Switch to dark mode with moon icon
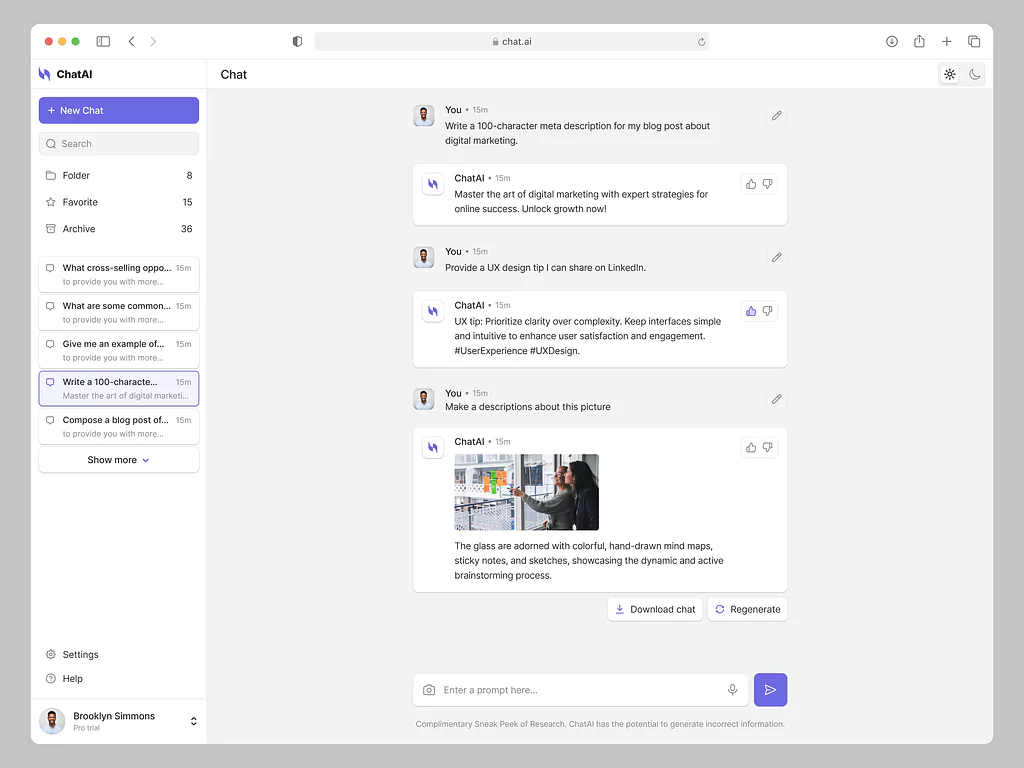Image resolution: width=1024 pixels, height=768 pixels. [974, 75]
